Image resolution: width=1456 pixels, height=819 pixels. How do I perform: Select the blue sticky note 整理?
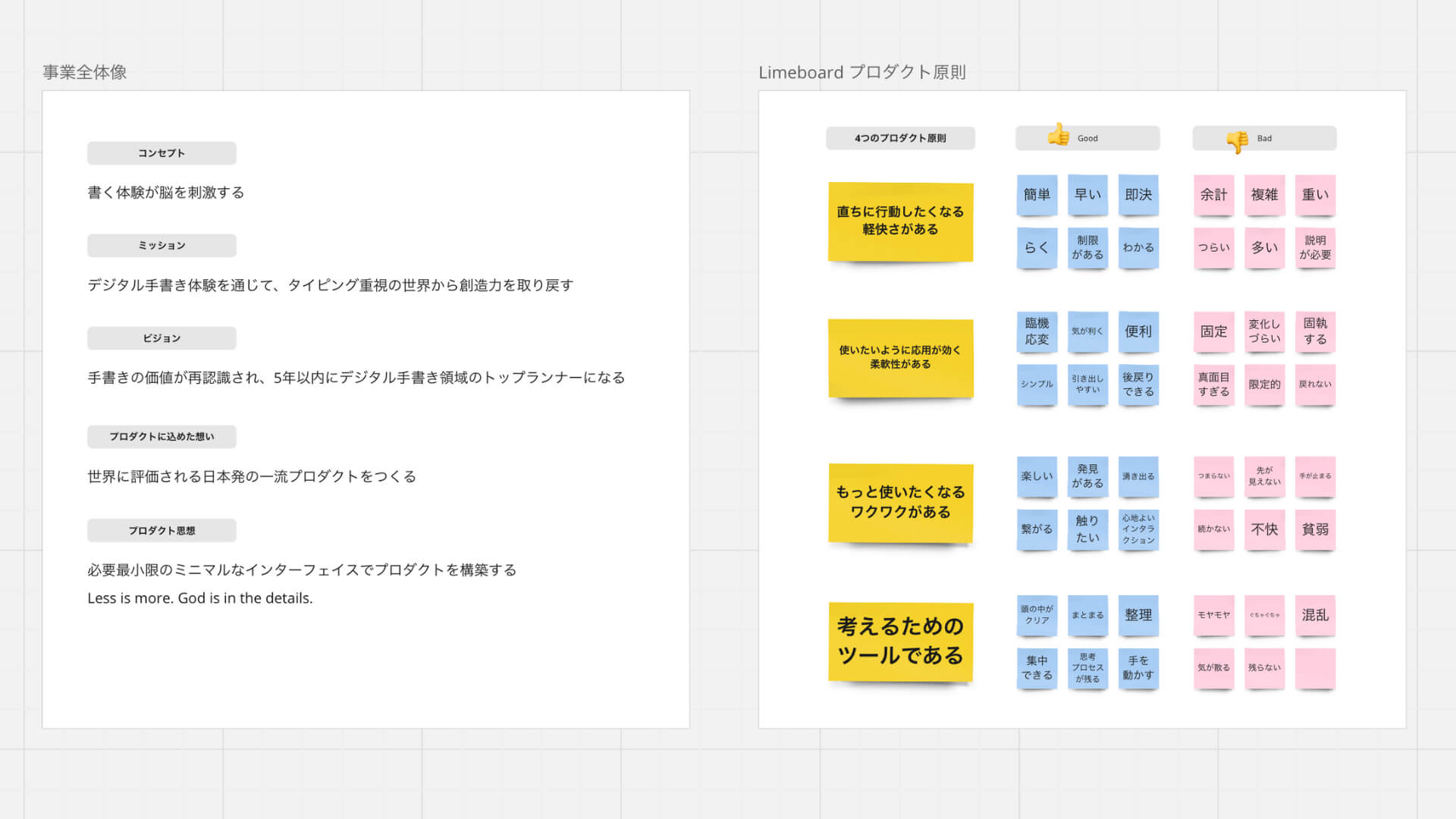1138,615
